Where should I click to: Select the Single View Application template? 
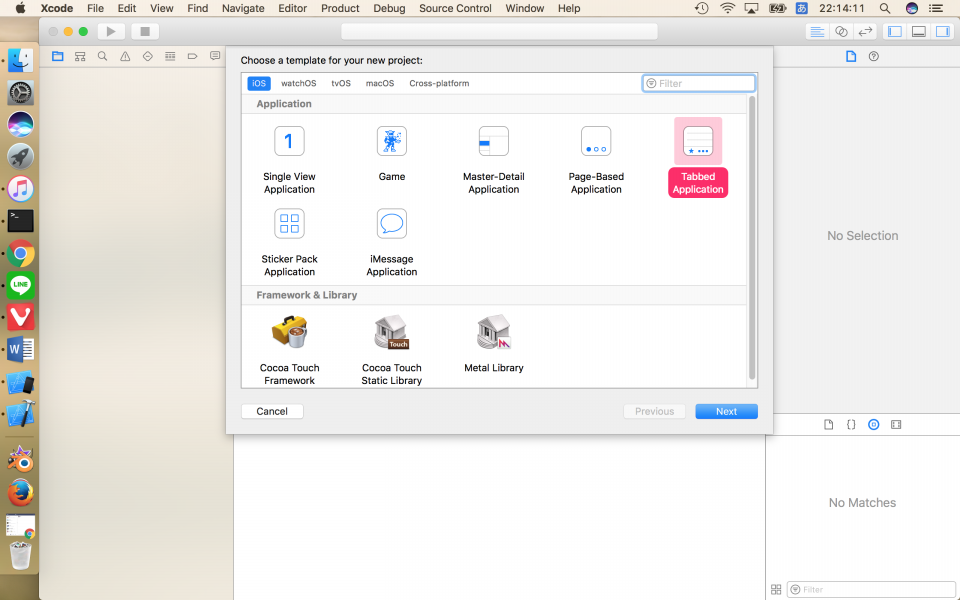tap(289, 157)
